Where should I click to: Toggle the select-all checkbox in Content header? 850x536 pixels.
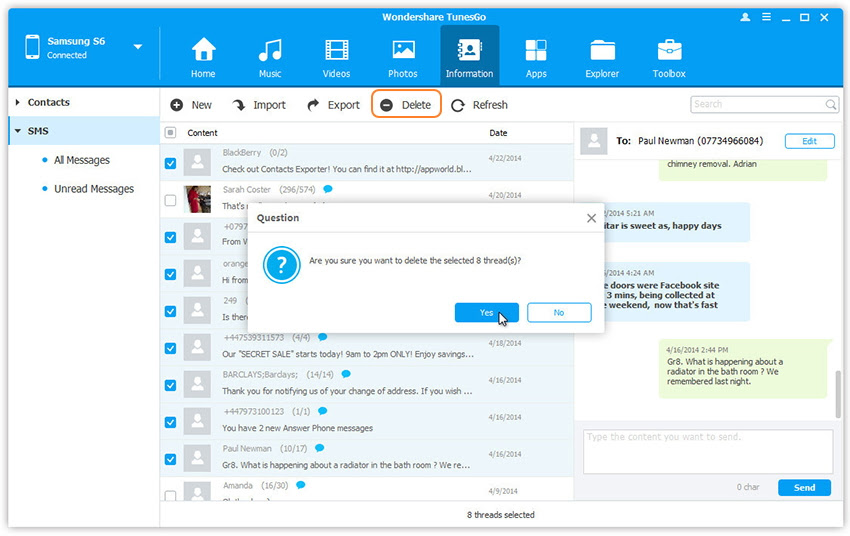pyautogui.click(x=170, y=133)
